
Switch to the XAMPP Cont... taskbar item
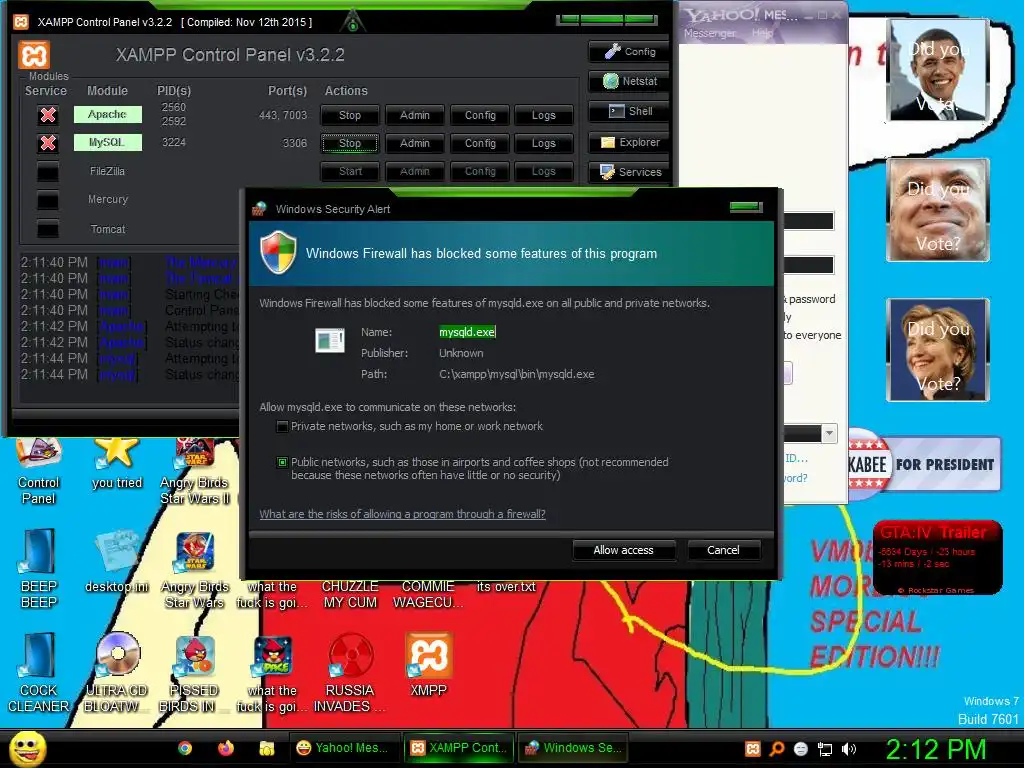(x=458, y=748)
